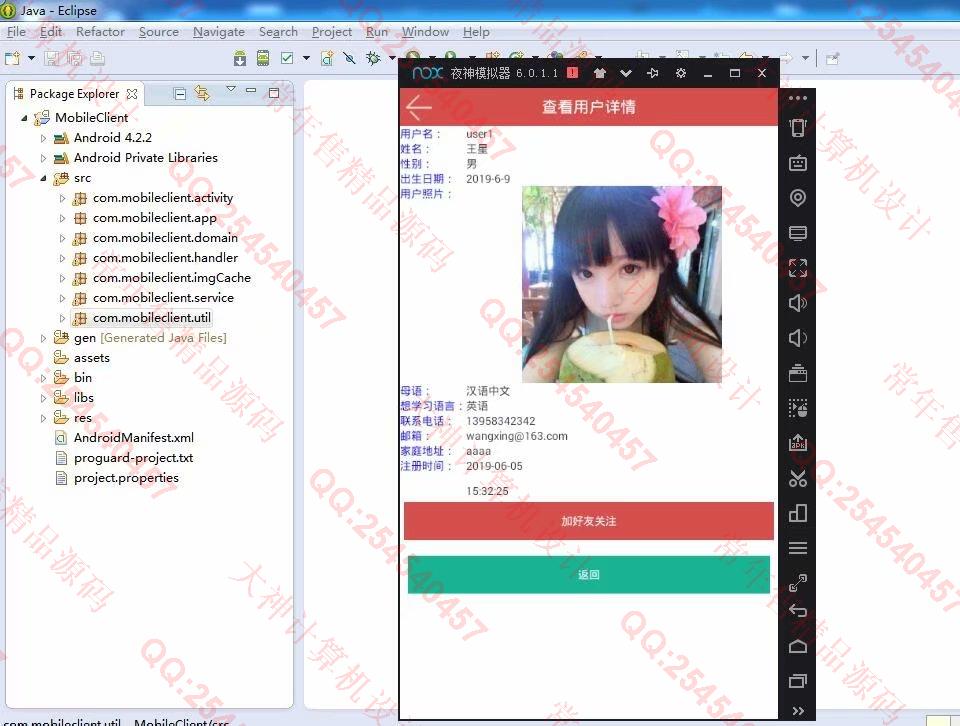Expand the Android 4.2.2 library node
This screenshot has width=960, height=726.
[x=43, y=138]
